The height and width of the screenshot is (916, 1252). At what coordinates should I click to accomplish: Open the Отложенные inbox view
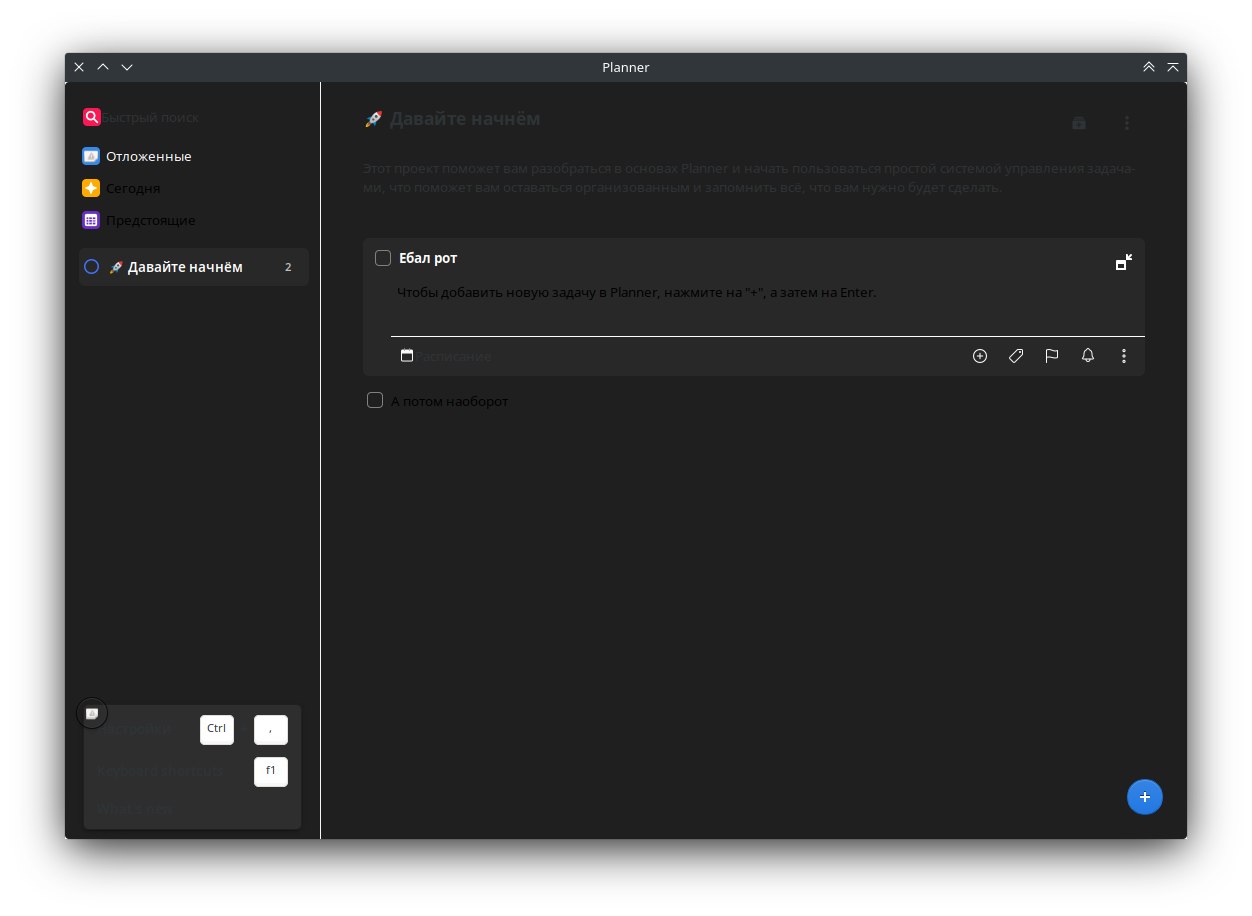coord(194,156)
